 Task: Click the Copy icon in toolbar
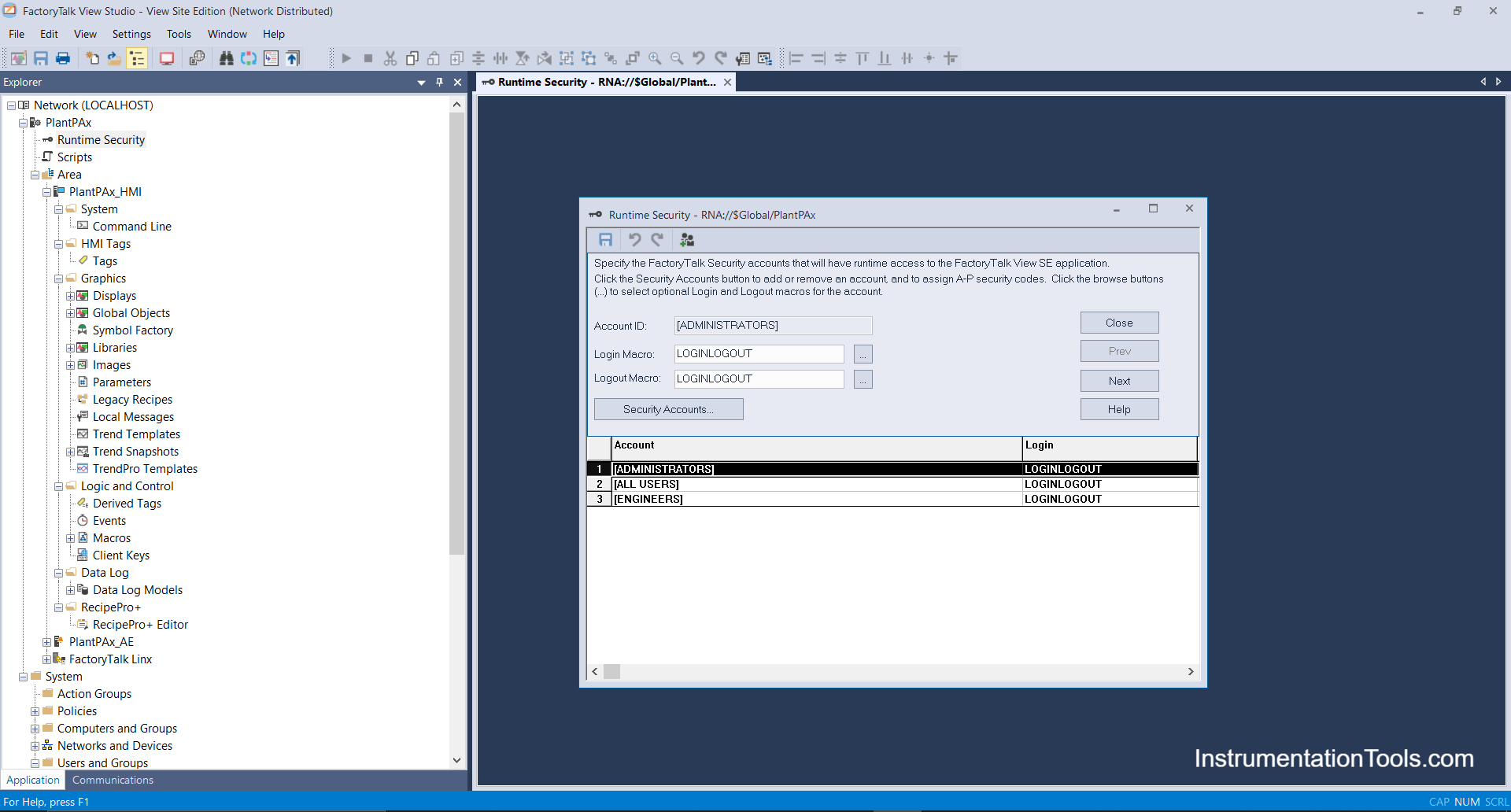point(412,58)
